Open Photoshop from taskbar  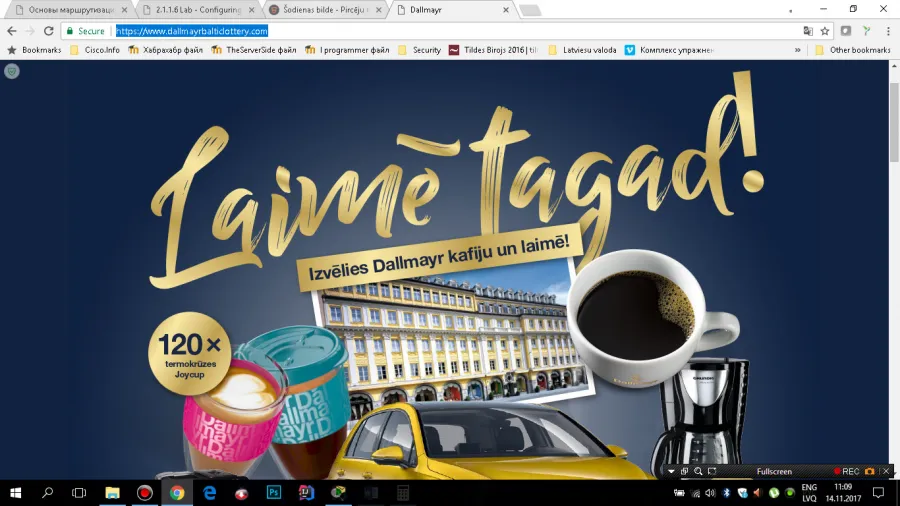coord(274,492)
